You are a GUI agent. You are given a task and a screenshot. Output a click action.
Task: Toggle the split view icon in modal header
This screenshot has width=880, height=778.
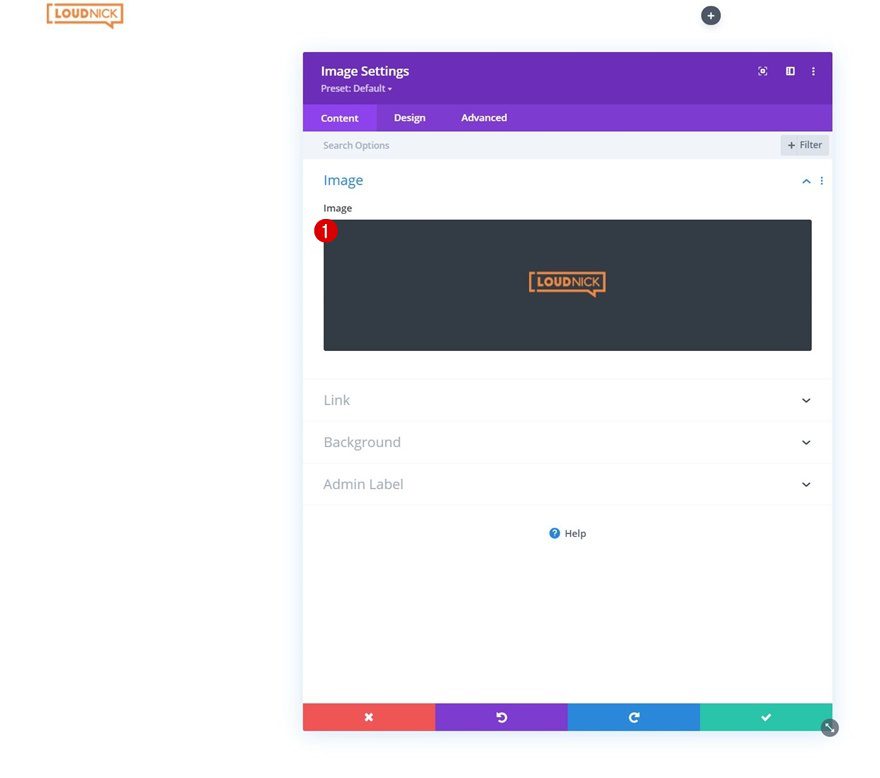coord(789,71)
